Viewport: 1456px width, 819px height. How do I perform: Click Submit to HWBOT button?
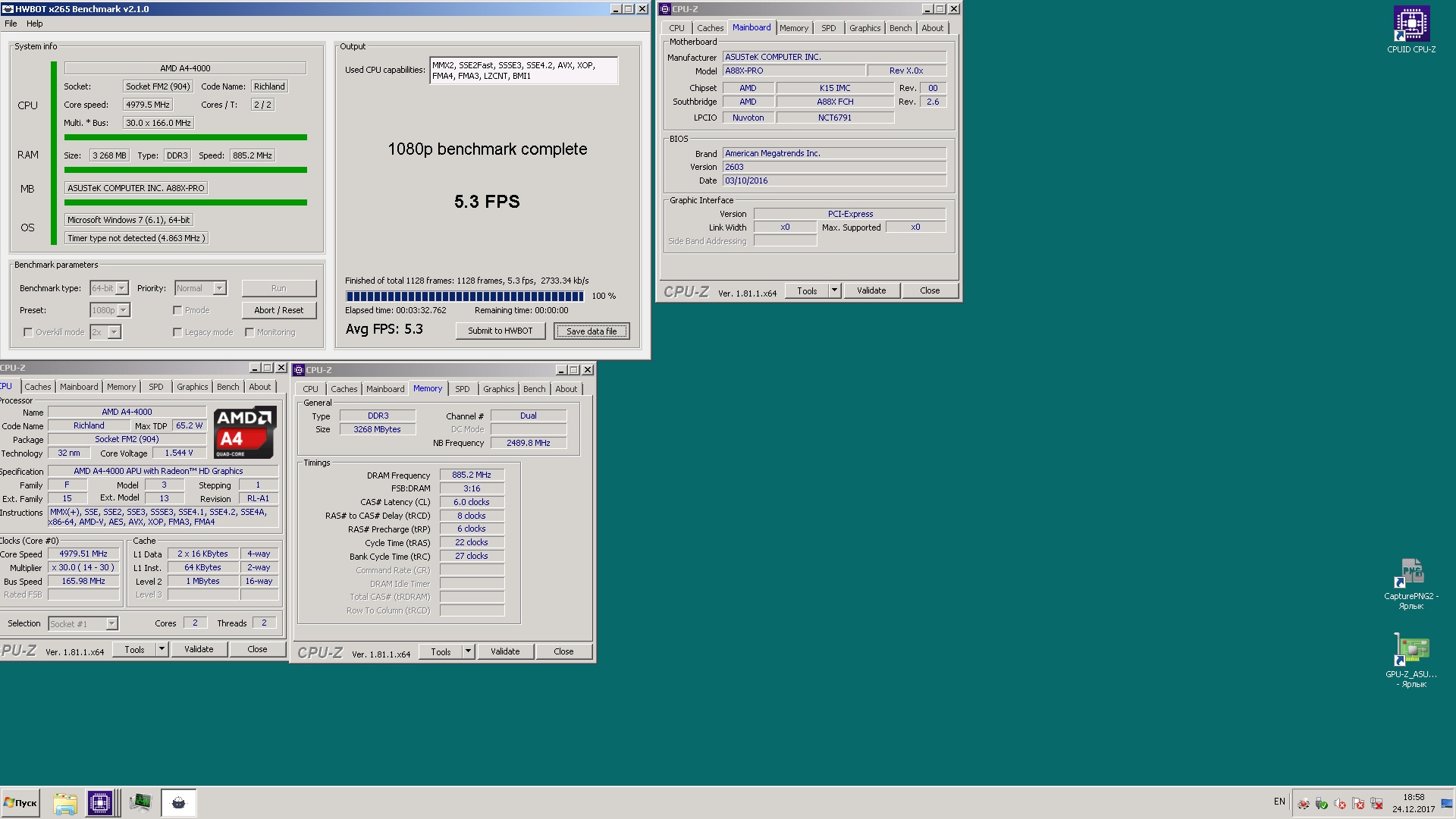[500, 331]
